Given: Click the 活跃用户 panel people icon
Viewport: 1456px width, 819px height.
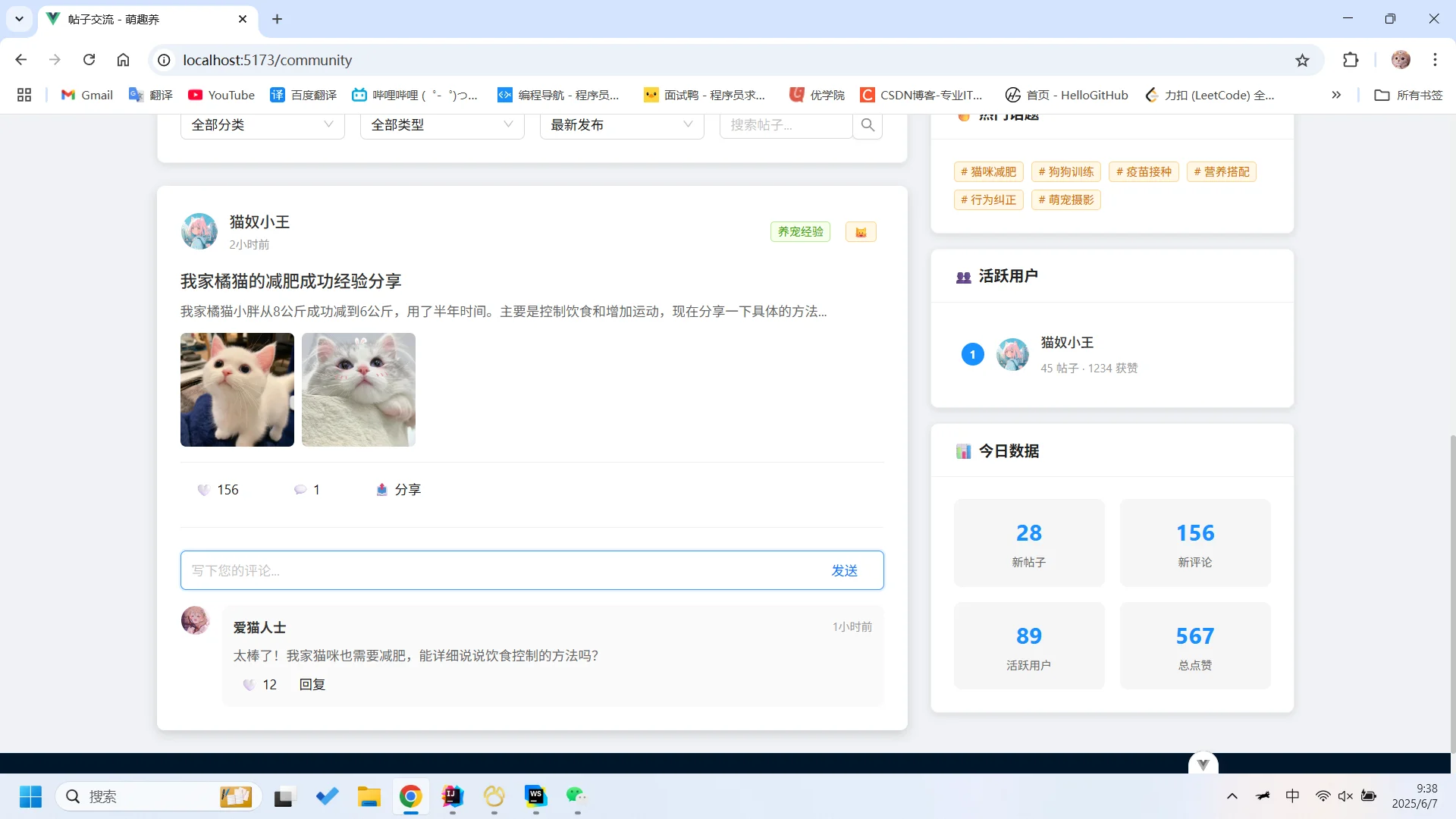Looking at the screenshot, I should (963, 277).
